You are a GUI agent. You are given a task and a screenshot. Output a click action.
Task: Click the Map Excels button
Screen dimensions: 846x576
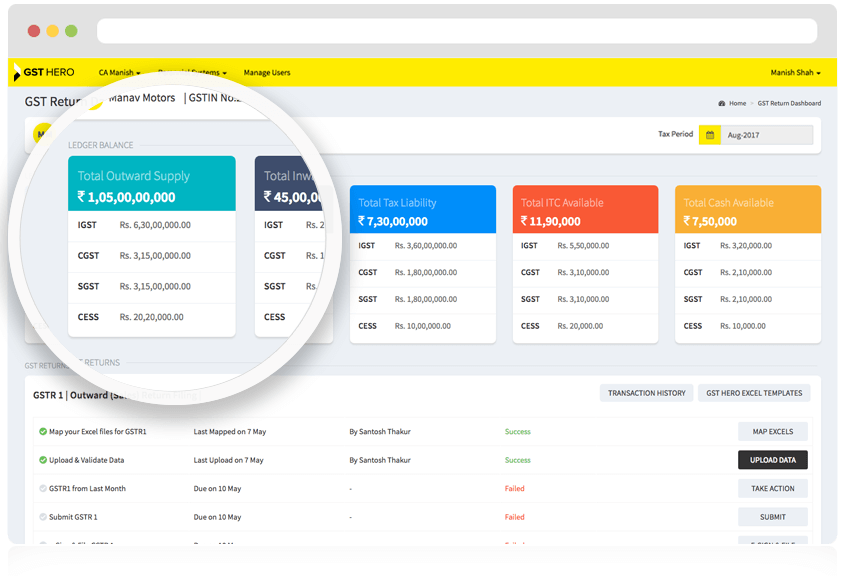(x=773, y=431)
